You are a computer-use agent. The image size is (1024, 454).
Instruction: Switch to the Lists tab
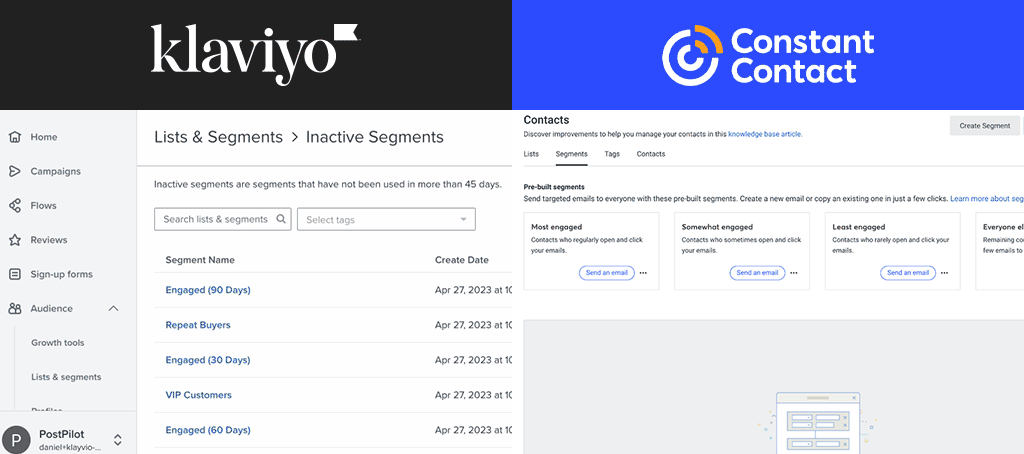click(531, 154)
